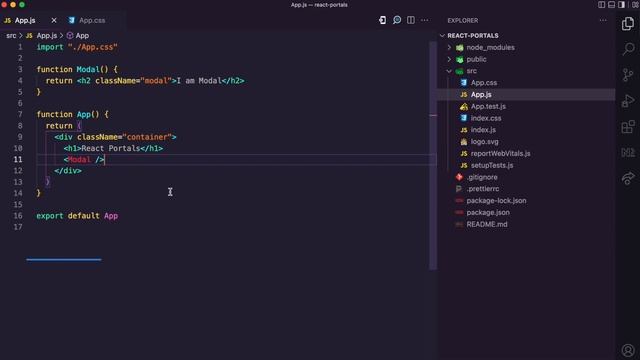Screen dimensions: 640x360
Task: Click the closing </div> tag
Action: pyautogui.click(x=68, y=171)
